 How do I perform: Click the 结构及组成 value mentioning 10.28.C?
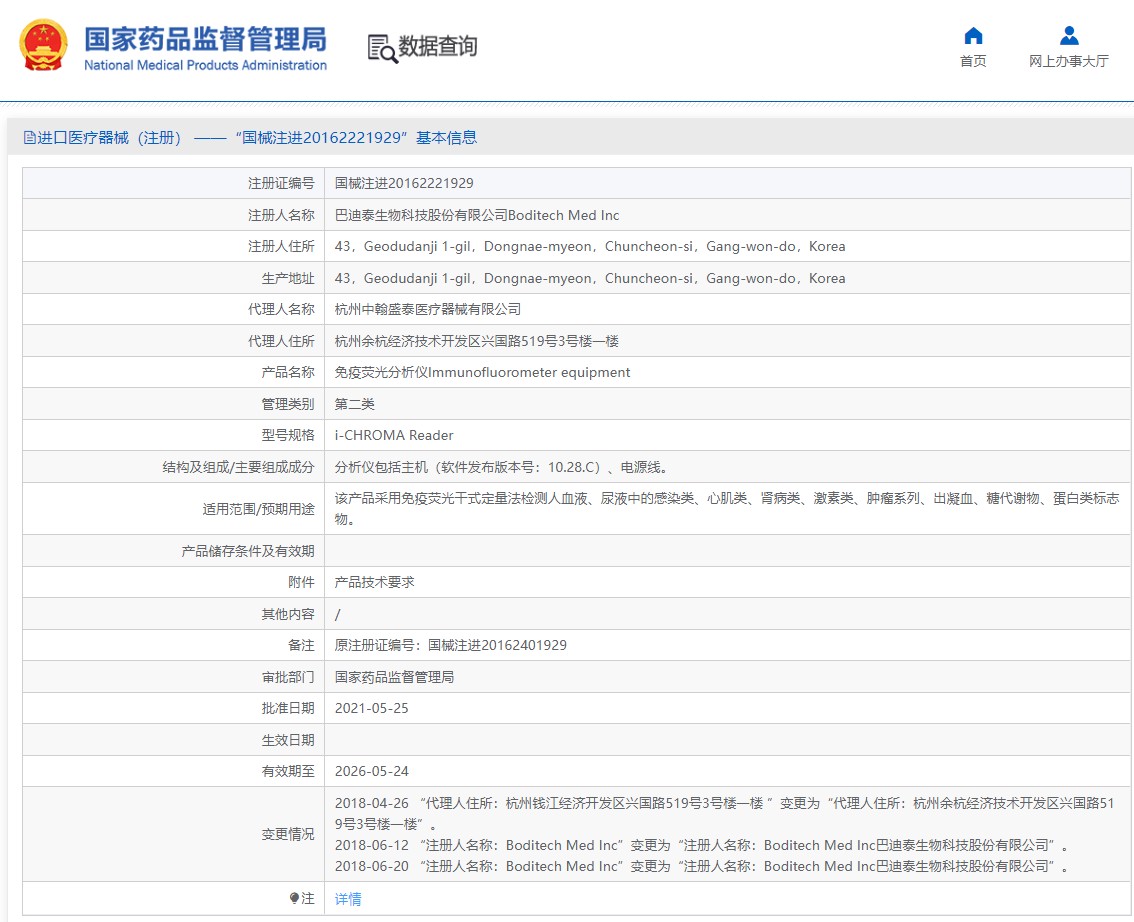(503, 467)
